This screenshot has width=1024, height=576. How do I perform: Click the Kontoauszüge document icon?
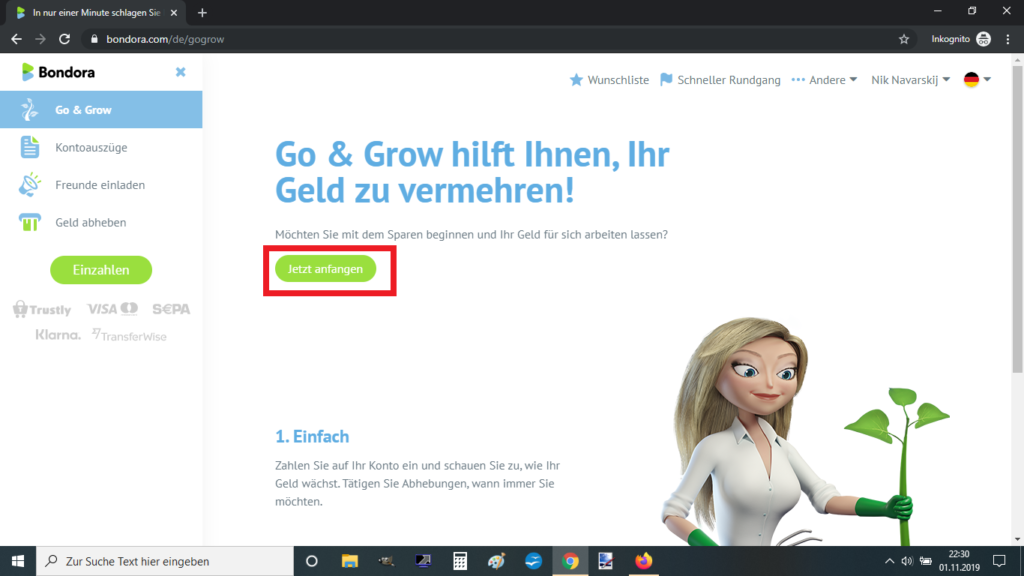coord(29,147)
